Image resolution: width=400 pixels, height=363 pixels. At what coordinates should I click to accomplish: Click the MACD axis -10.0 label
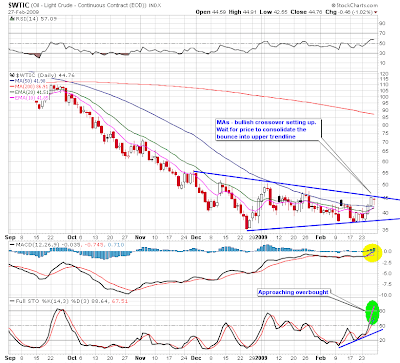385,295
